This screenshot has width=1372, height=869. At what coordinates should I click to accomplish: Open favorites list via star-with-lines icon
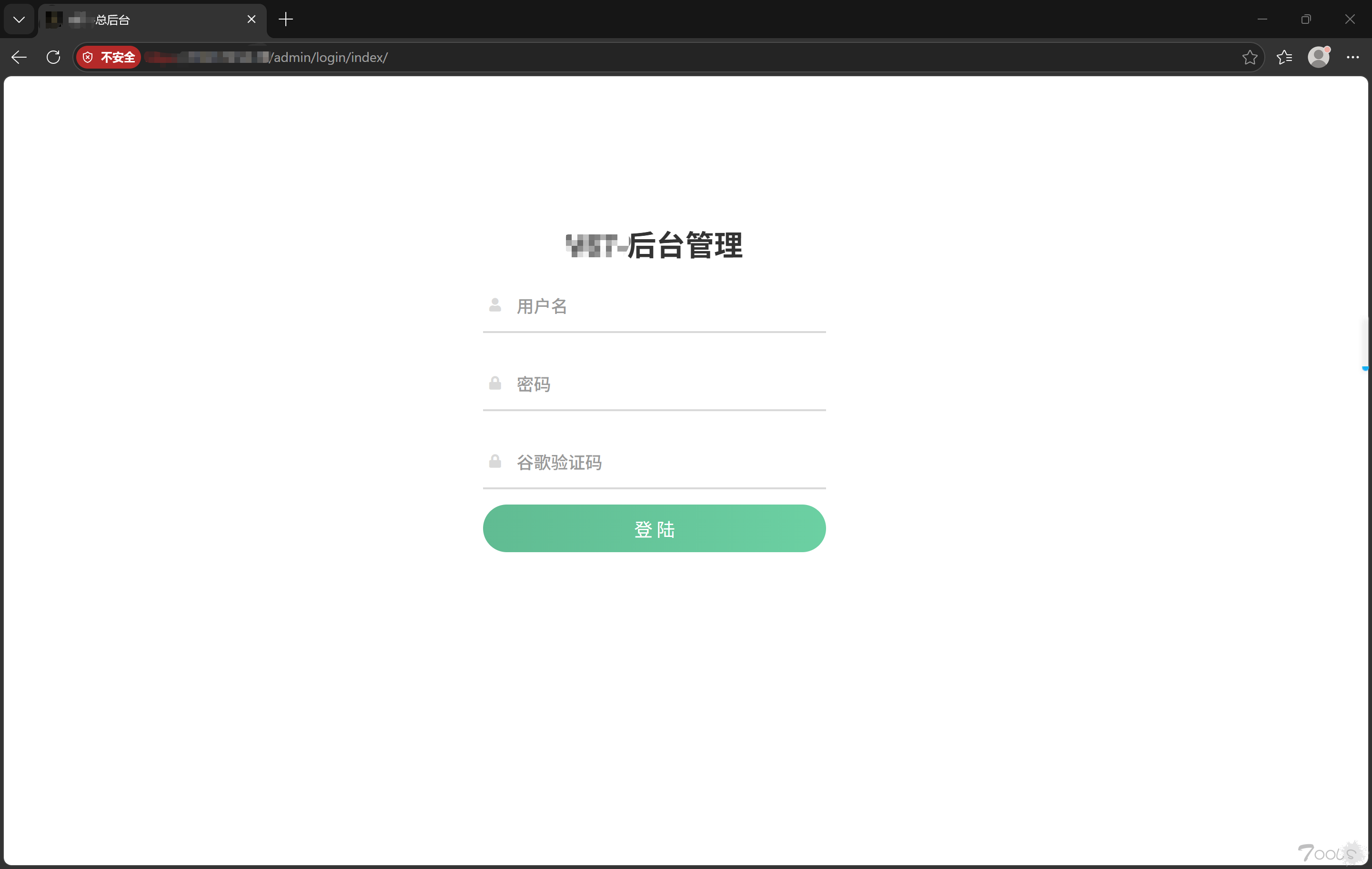[1284, 57]
